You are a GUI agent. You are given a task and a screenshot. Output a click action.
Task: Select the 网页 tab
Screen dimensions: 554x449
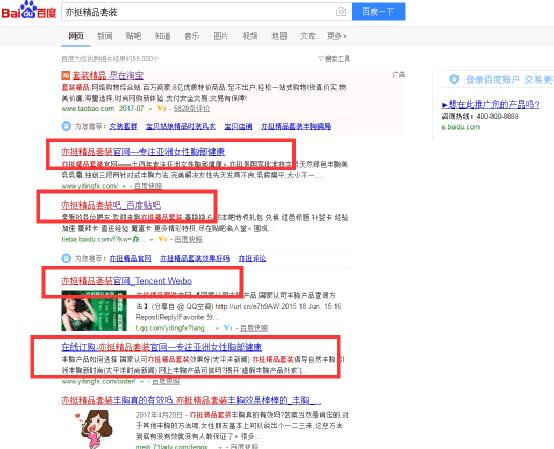coord(76,36)
